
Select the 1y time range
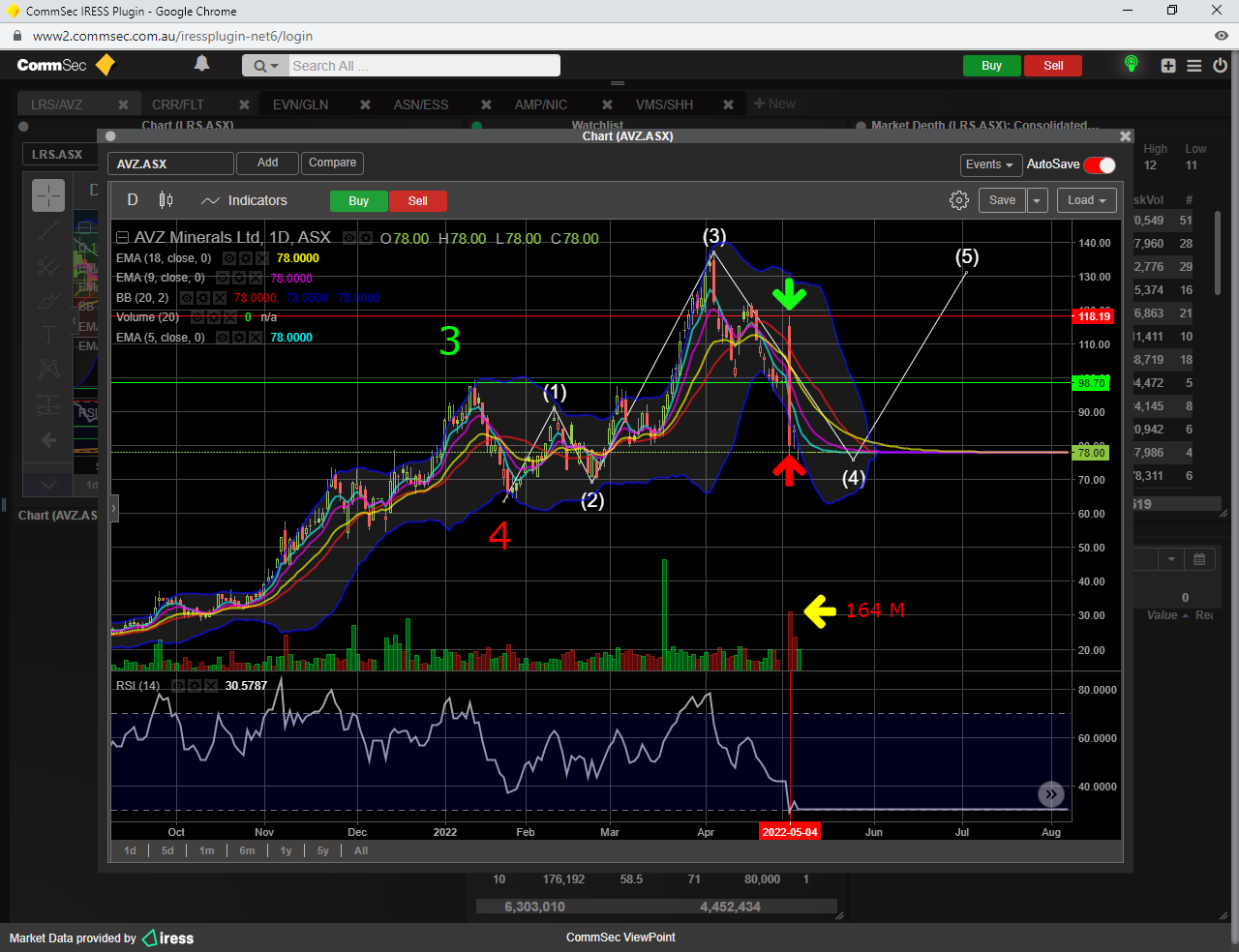[286, 851]
